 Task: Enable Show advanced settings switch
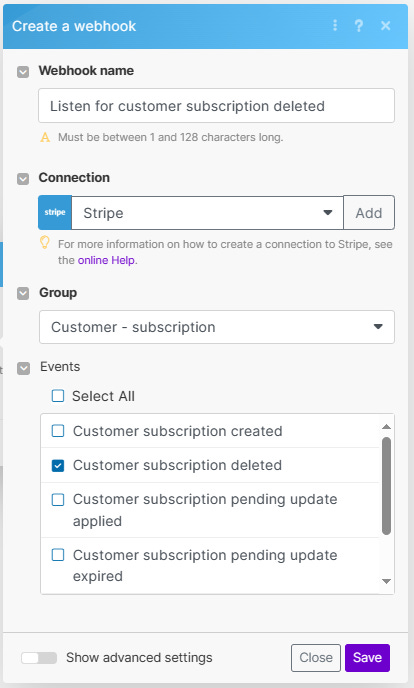click(x=39, y=658)
